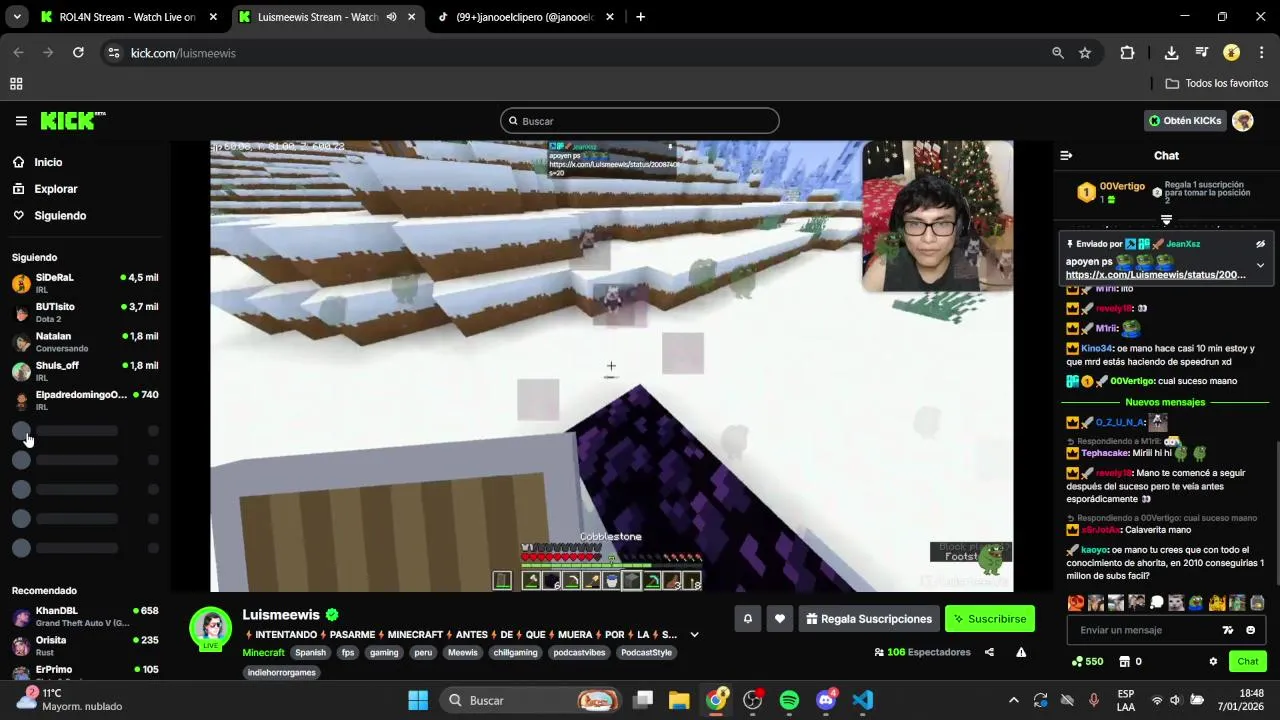Click the green Chat send button
This screenshot has height=720, width=1280.
[1248, 661]
